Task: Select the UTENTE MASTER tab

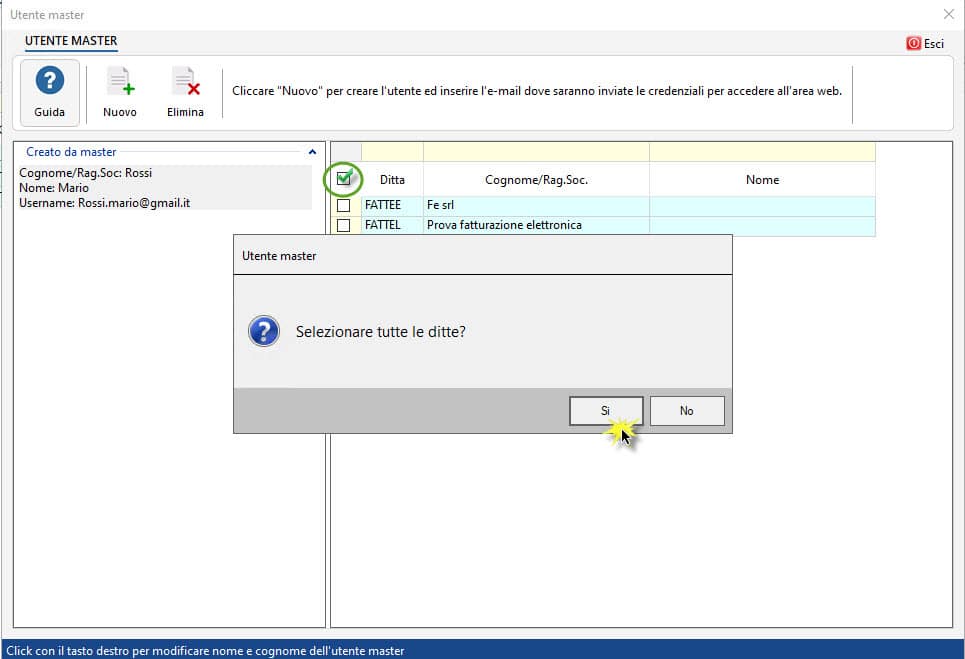Action: (x=71, y=41)
